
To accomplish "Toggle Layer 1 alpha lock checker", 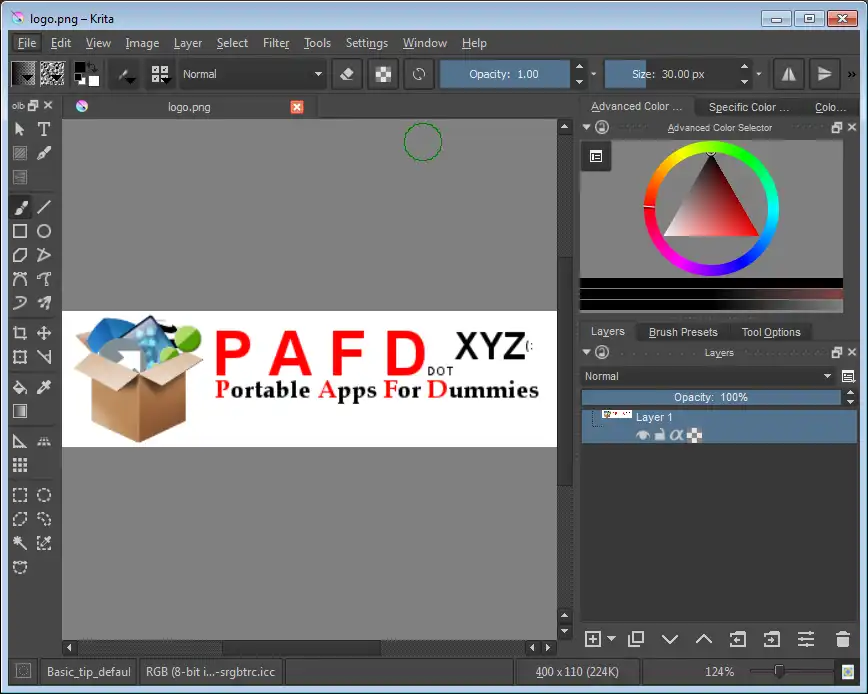I will [694, 436].
